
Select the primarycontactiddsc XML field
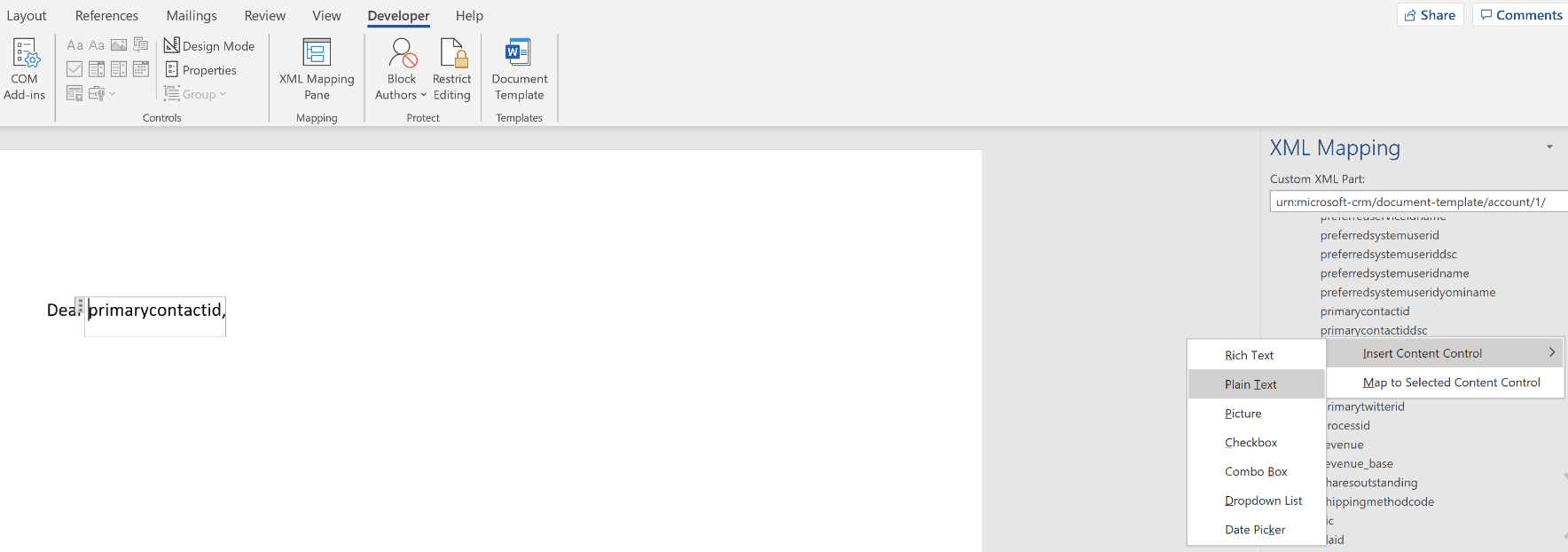pos(1374,330)
